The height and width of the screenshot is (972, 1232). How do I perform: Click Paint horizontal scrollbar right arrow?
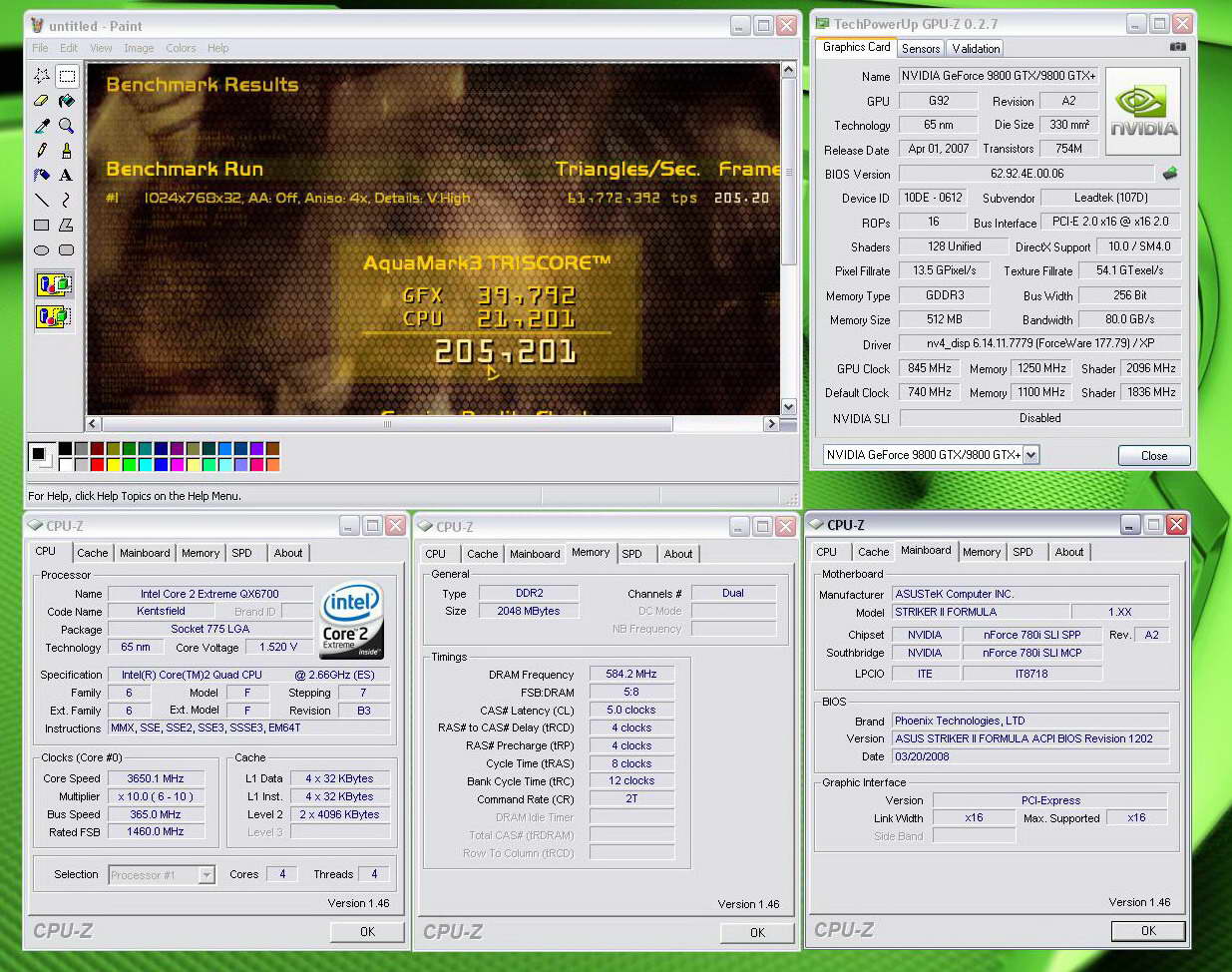tap(770, 424)
